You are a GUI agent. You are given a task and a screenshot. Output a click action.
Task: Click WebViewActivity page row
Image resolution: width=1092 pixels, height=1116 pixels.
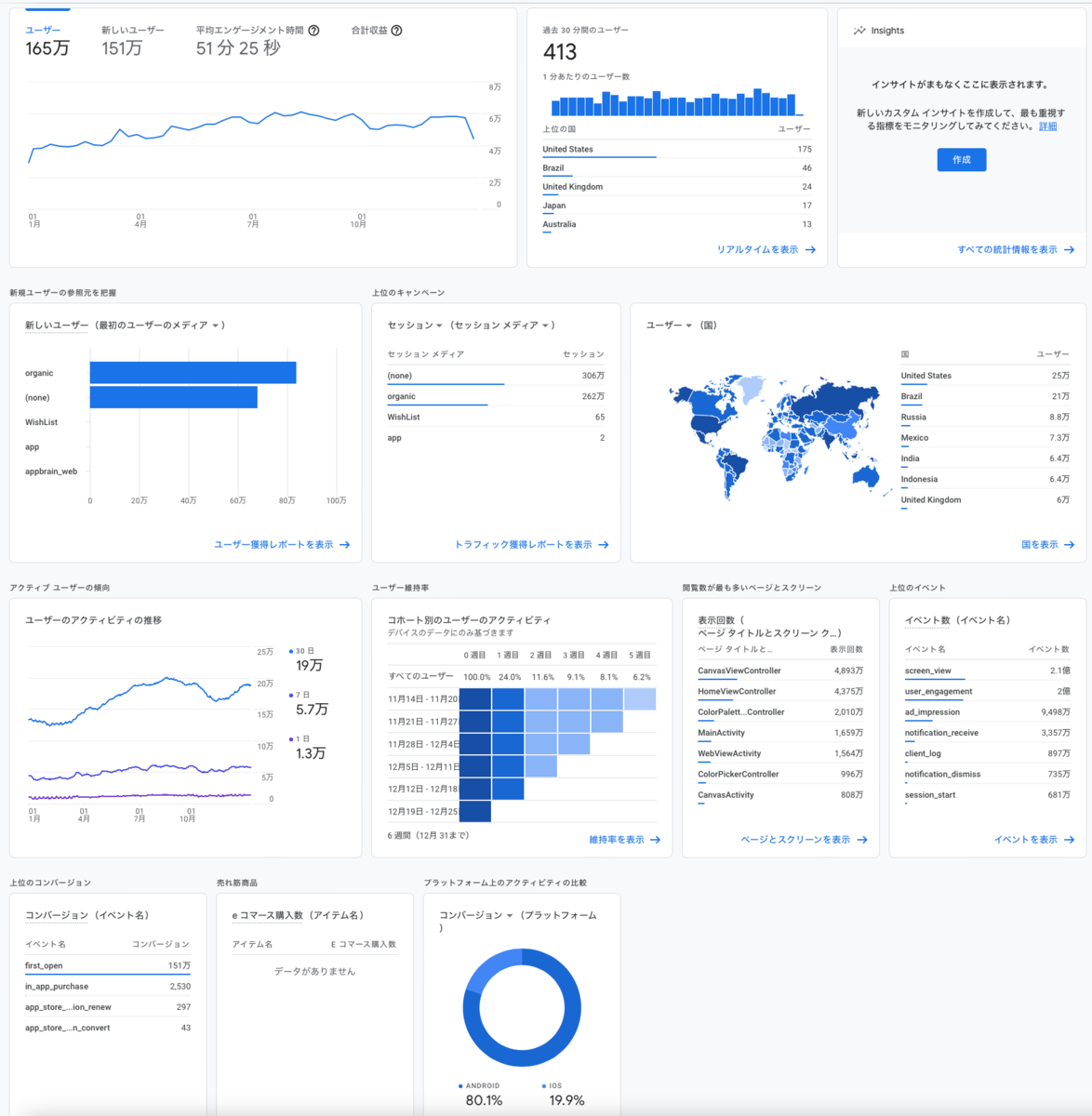click(x=780, y=754)
